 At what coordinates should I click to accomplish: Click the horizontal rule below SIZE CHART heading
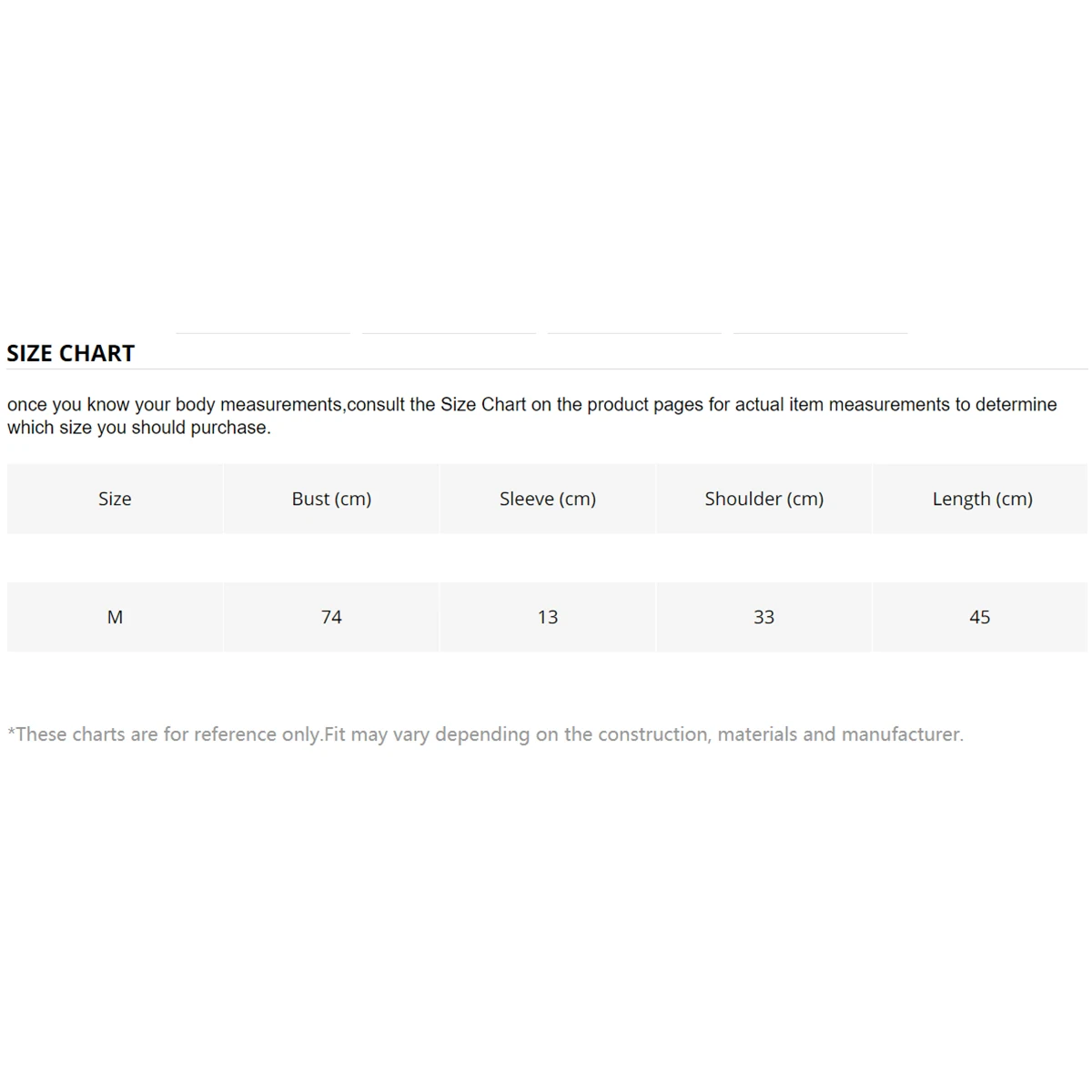(x=546, y=369)
